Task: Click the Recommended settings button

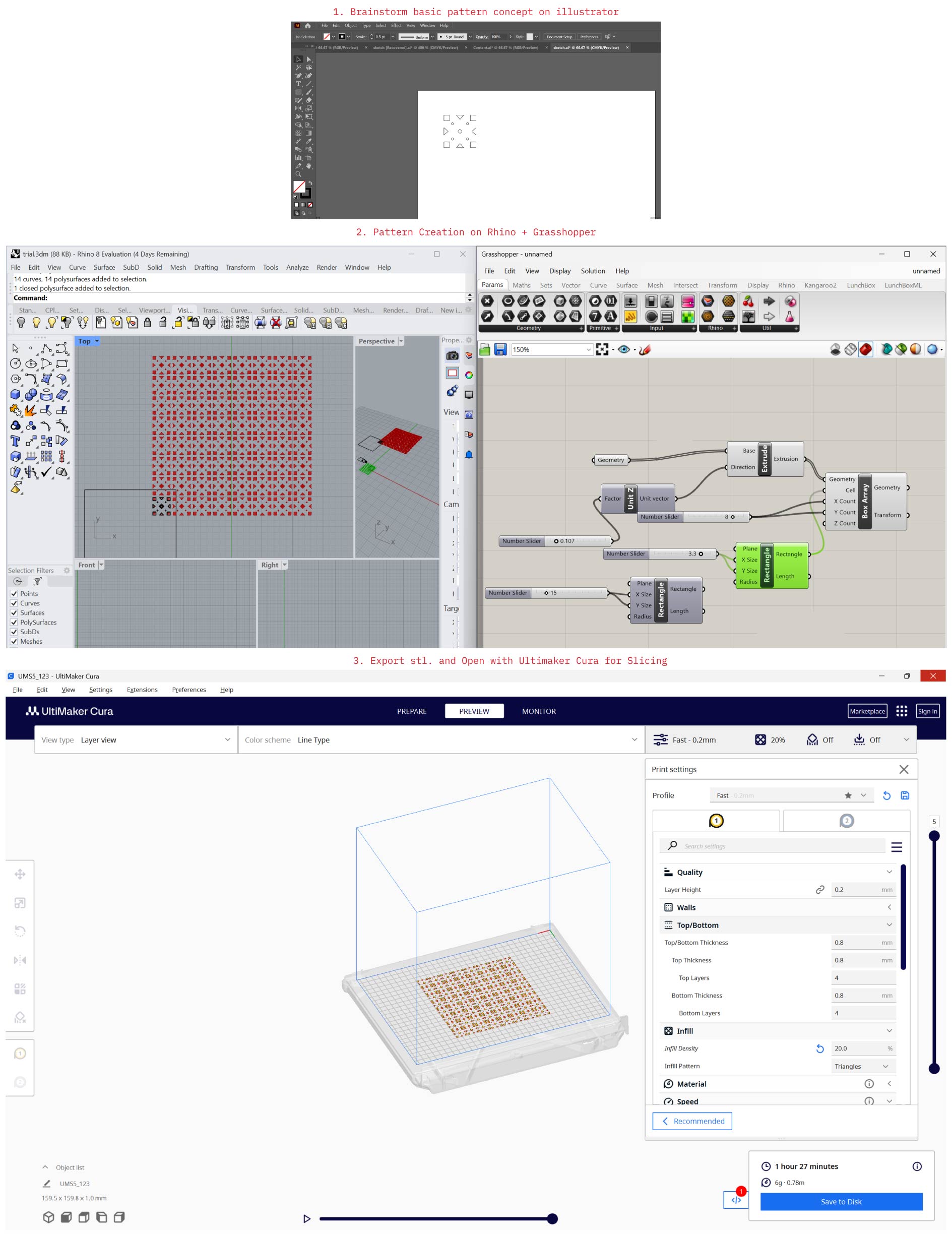Action: 692,1121
